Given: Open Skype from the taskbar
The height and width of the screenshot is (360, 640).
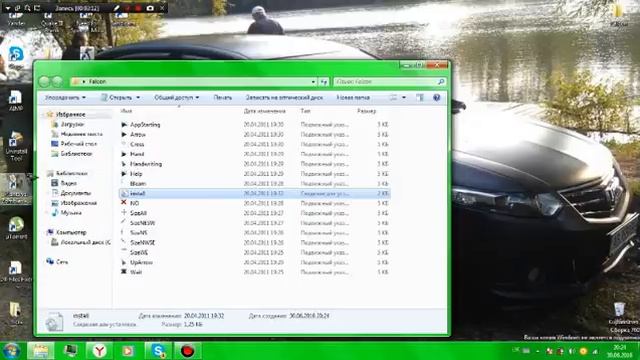Looking at the screenshot, I should (158, 351).
